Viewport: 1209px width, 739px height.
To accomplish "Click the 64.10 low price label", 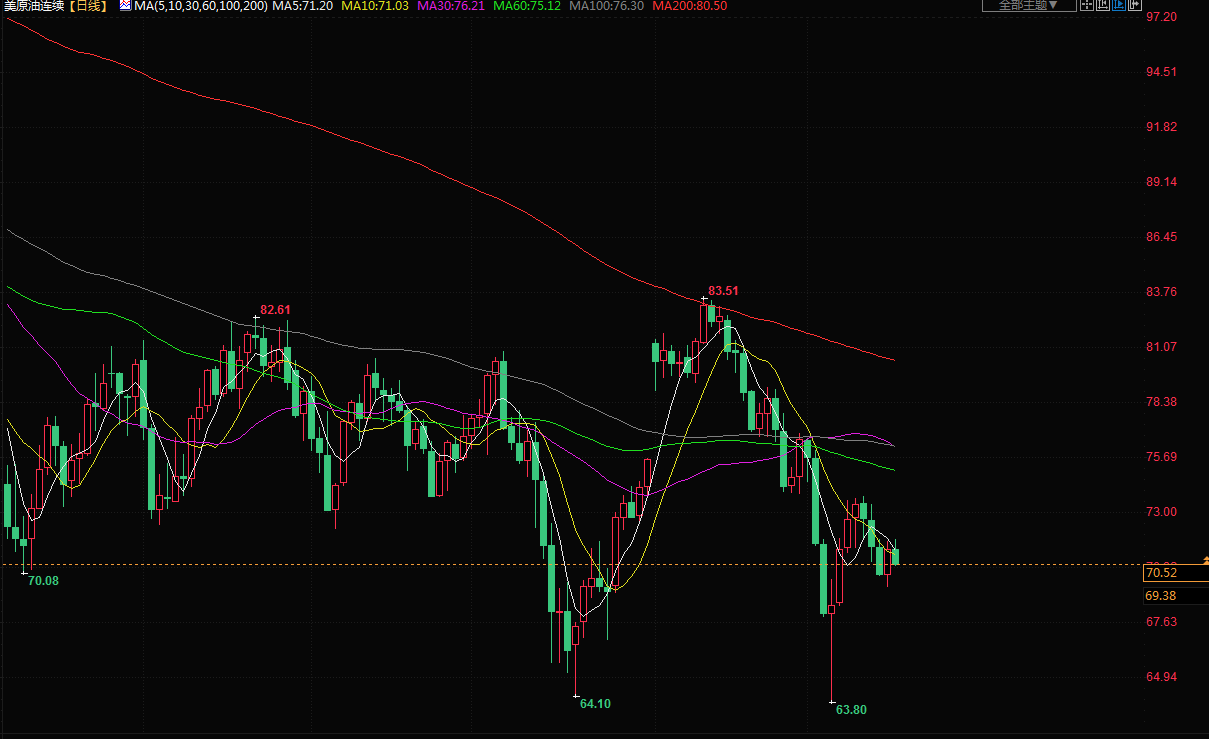I will click(595, 704).
